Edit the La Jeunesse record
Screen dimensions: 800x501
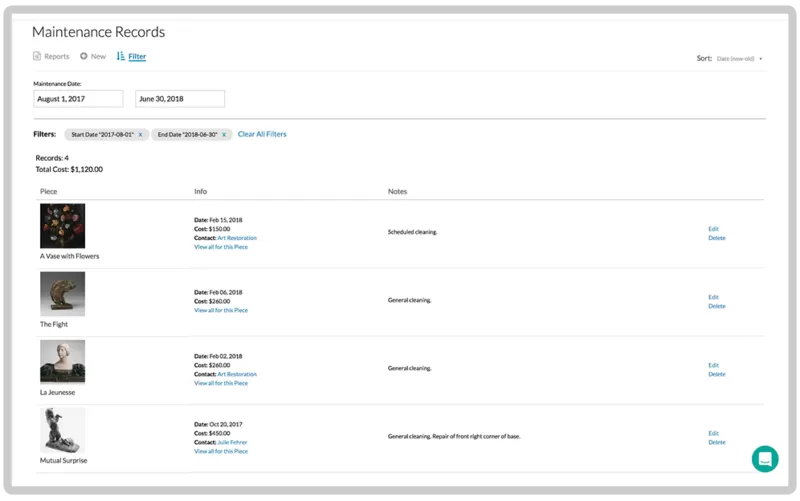tap(713, 365)
